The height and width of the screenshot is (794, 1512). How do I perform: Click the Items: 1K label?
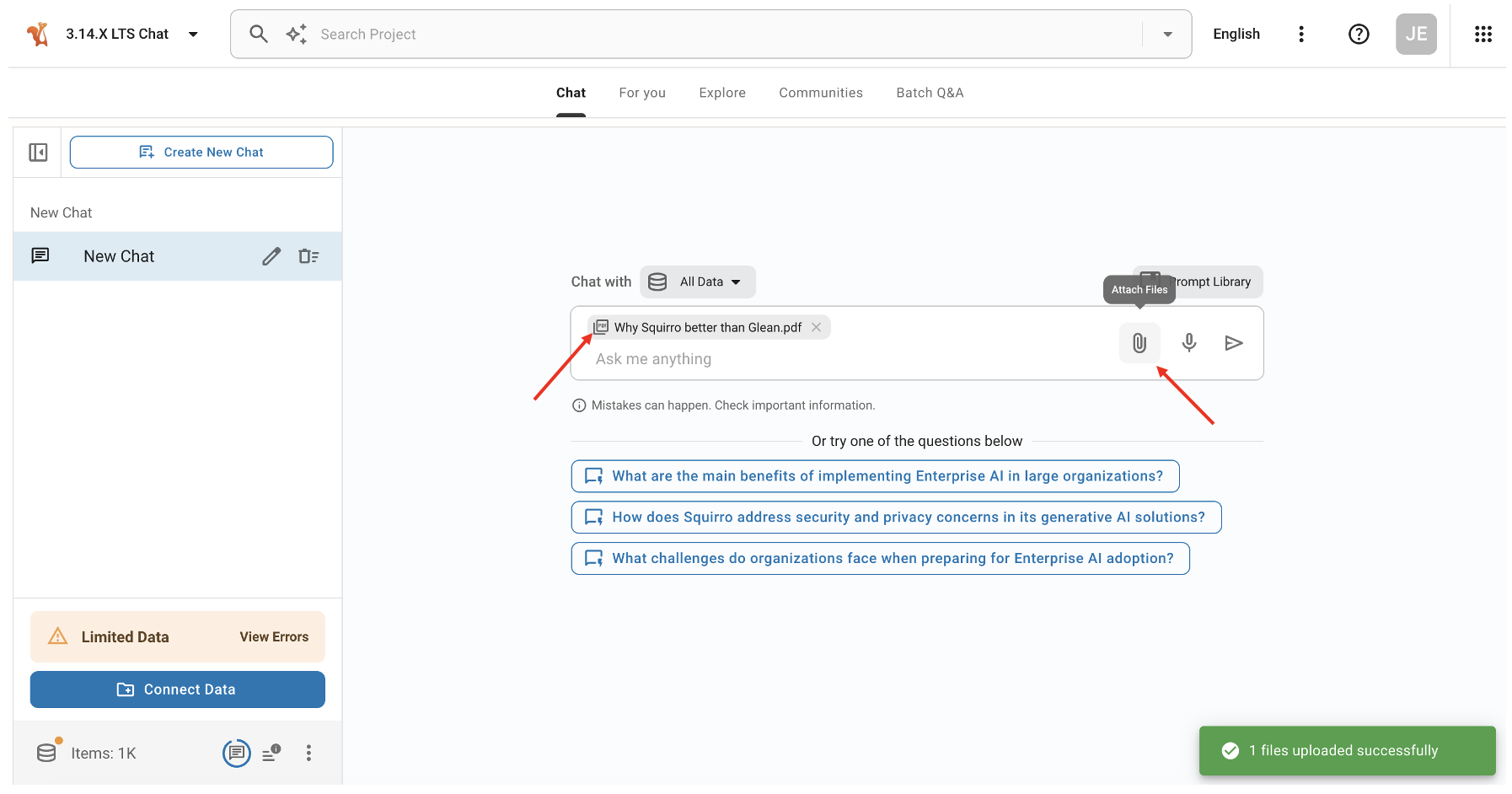(104, 754)
